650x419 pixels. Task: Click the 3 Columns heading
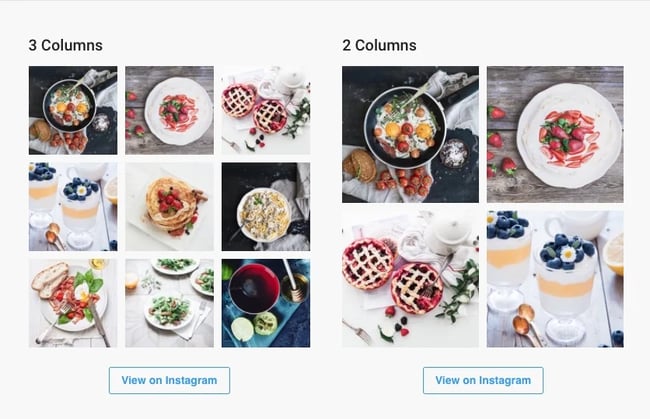coord(65,45)
